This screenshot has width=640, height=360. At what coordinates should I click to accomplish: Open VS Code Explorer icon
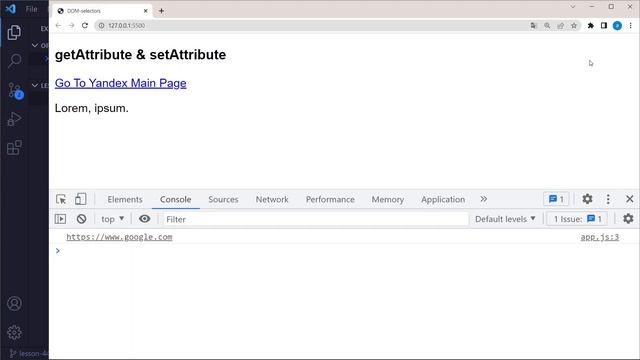(x=14, y=32)
